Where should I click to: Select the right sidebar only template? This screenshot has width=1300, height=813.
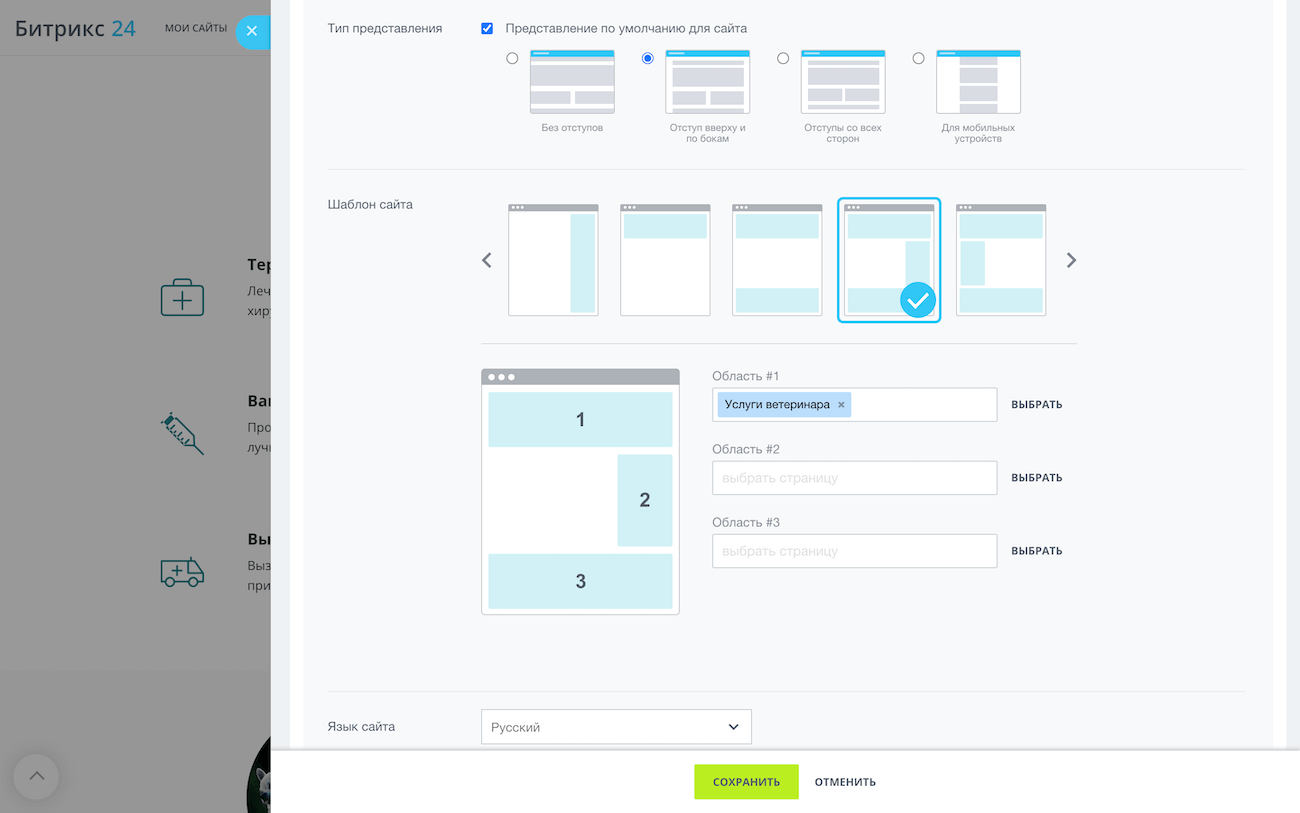point(553,260)
